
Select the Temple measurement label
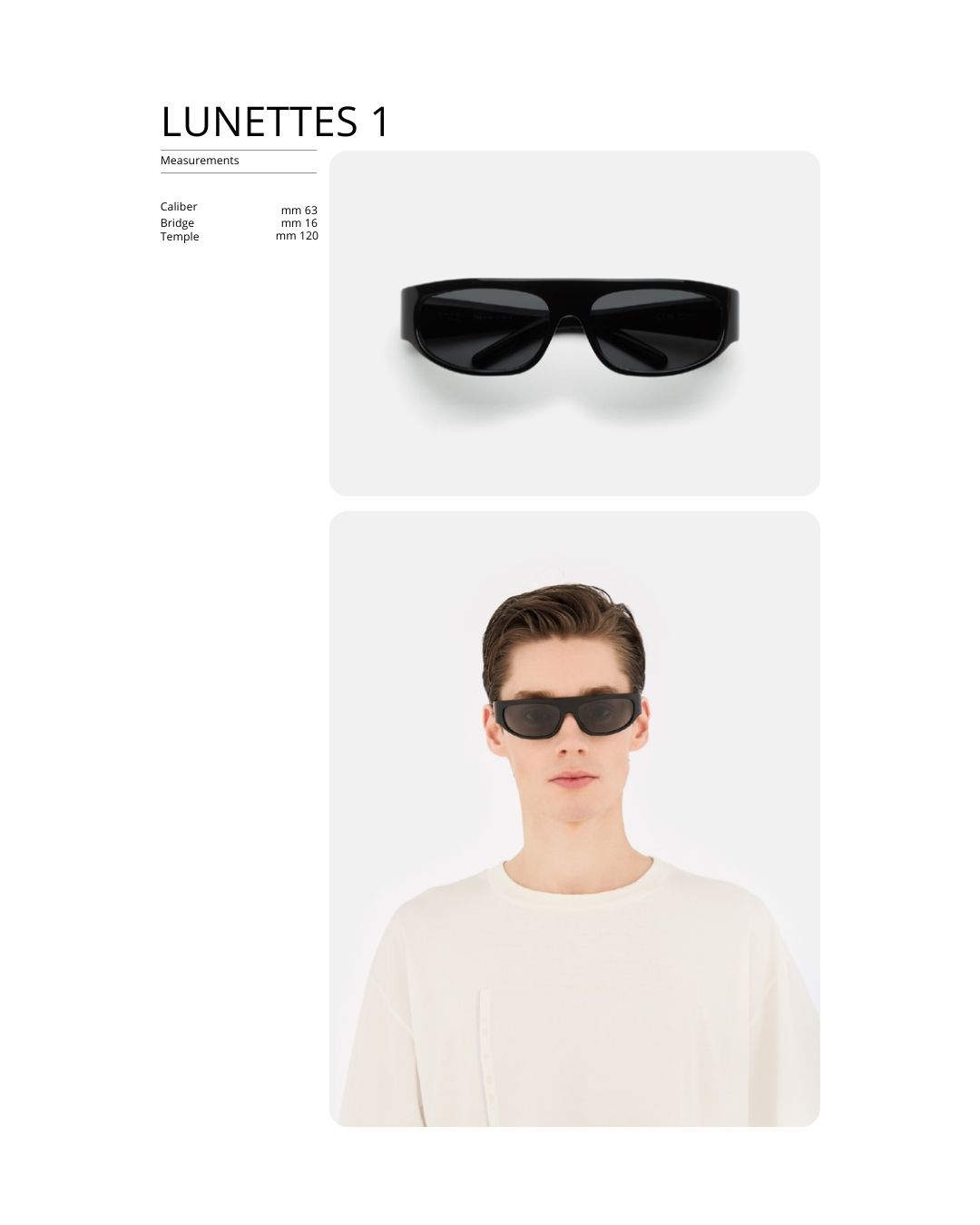(180, 237)
